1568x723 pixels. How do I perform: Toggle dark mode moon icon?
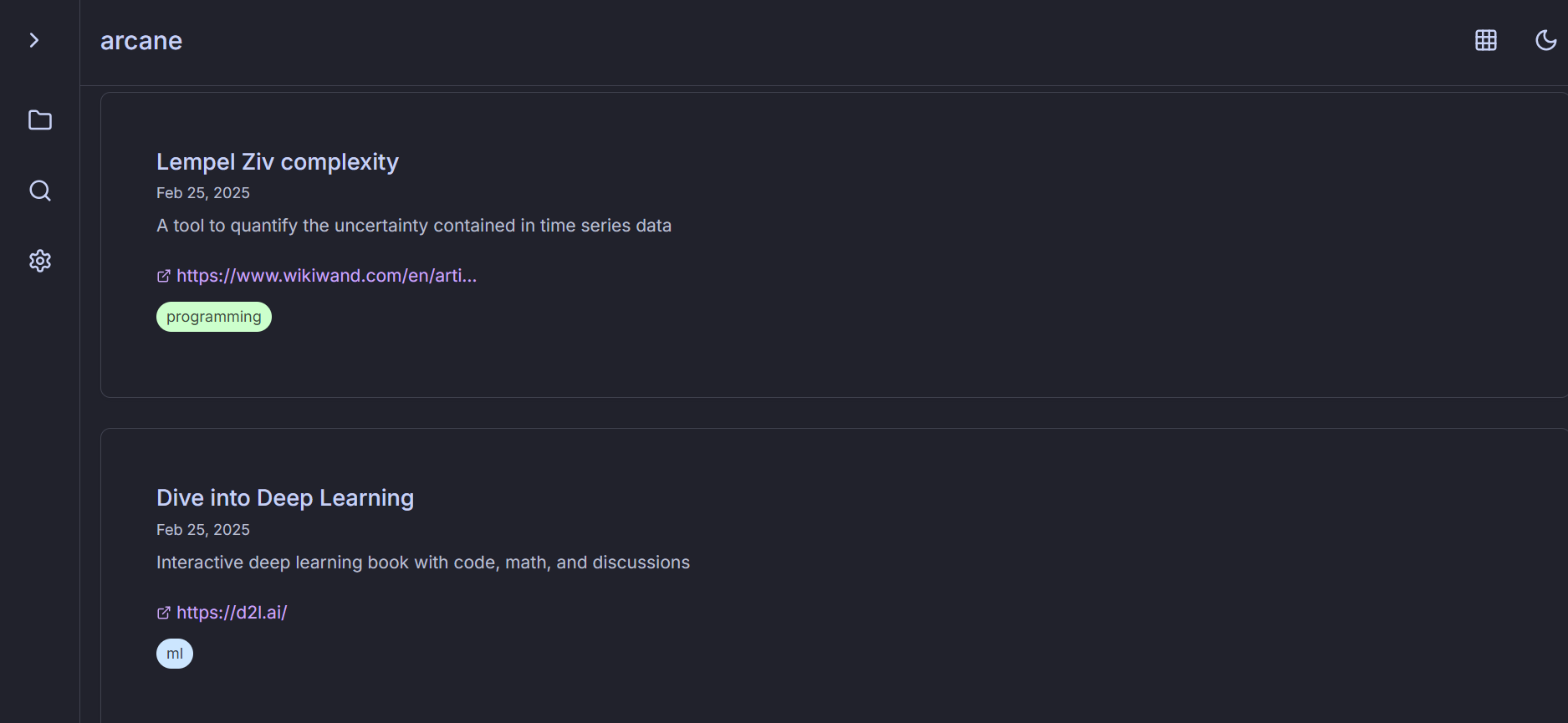(x=1546, y=40)
